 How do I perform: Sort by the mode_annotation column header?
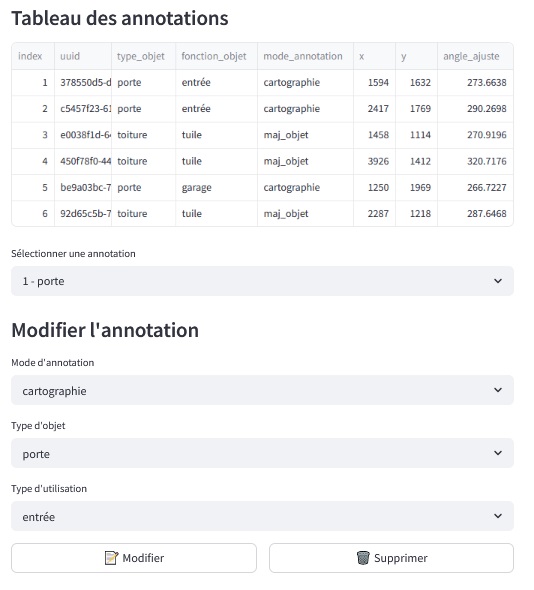[x=305, y=56]
